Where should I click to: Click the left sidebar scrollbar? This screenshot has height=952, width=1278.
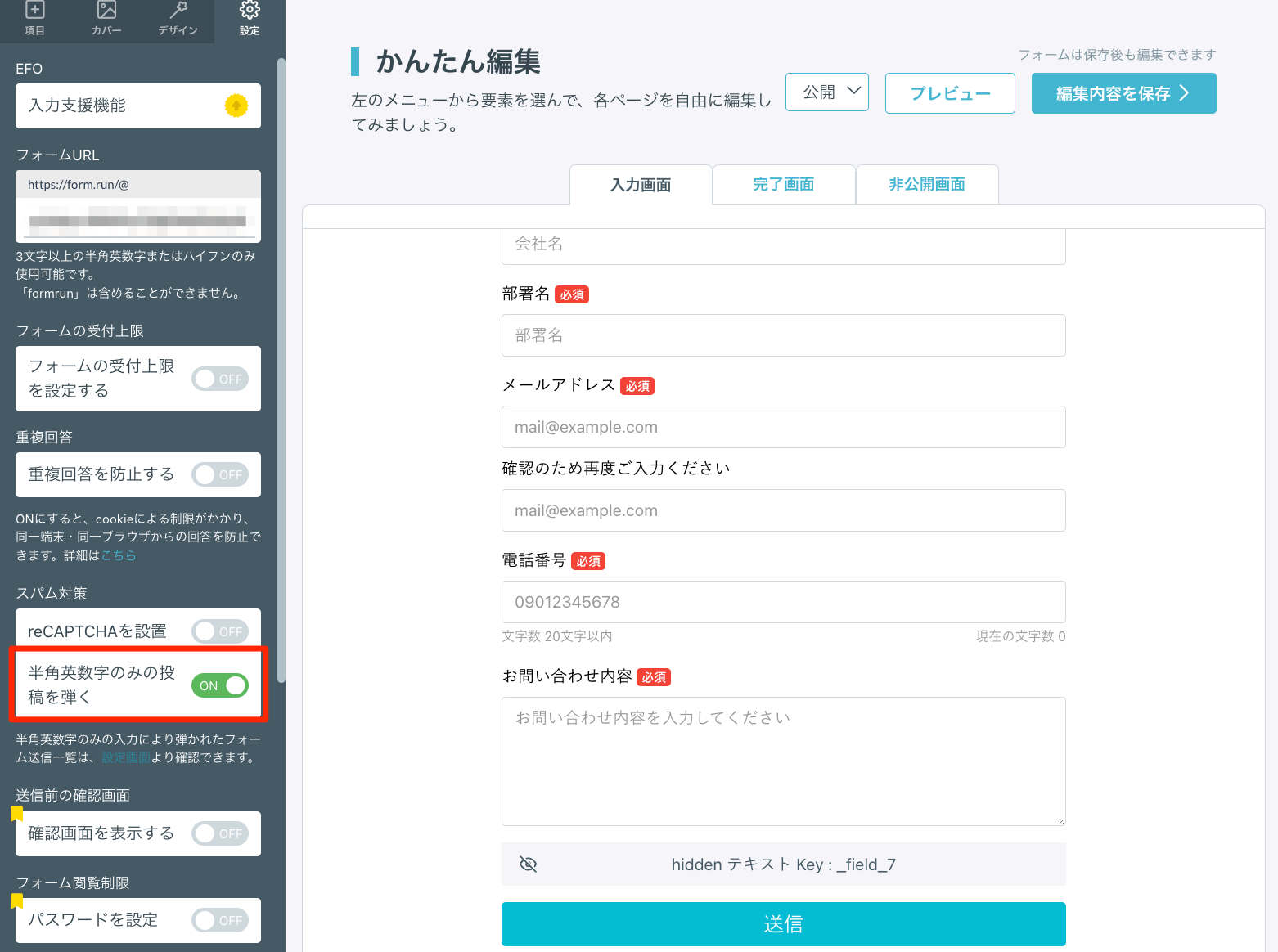281,368
